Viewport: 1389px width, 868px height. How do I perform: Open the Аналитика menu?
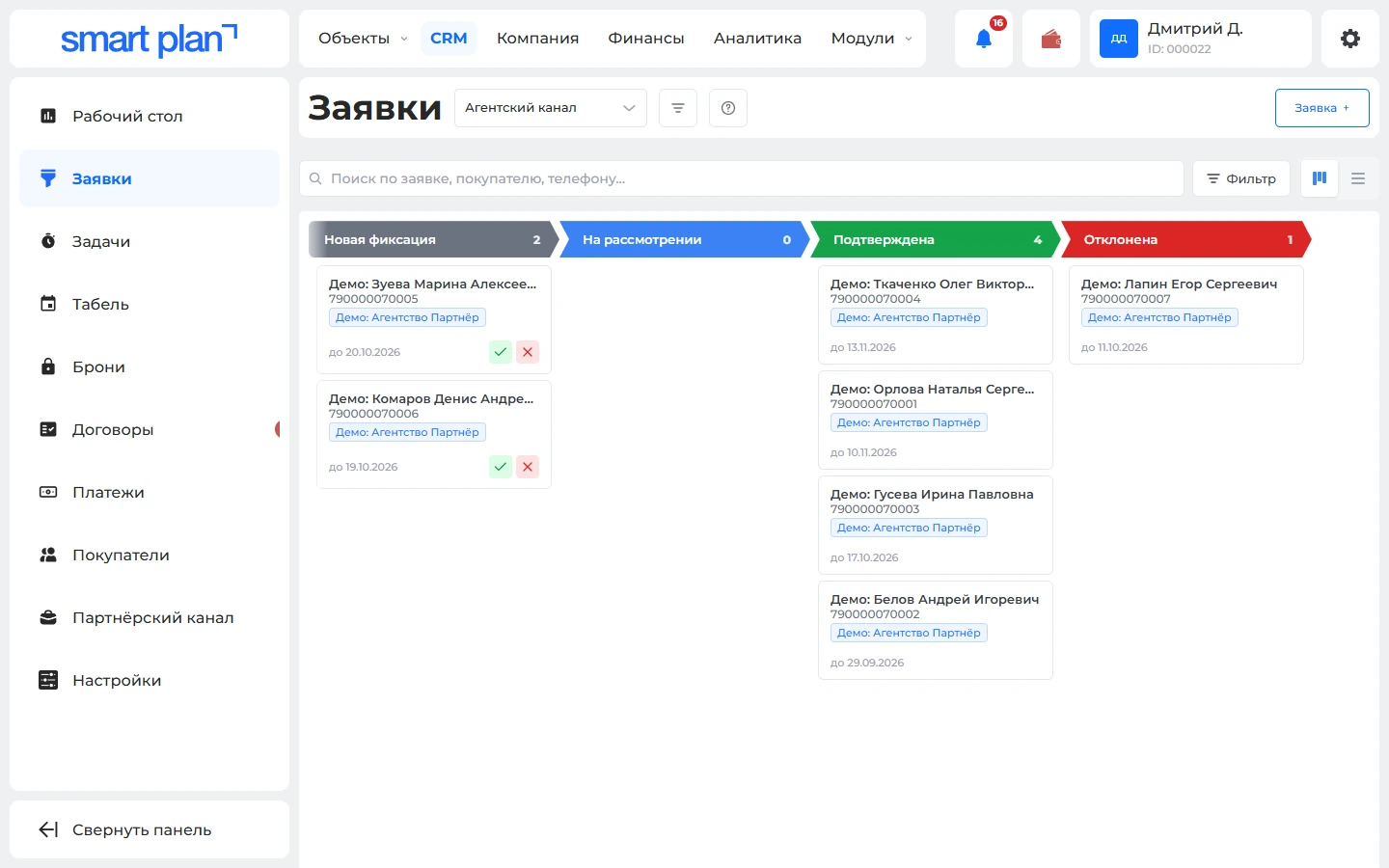[757, 39]
